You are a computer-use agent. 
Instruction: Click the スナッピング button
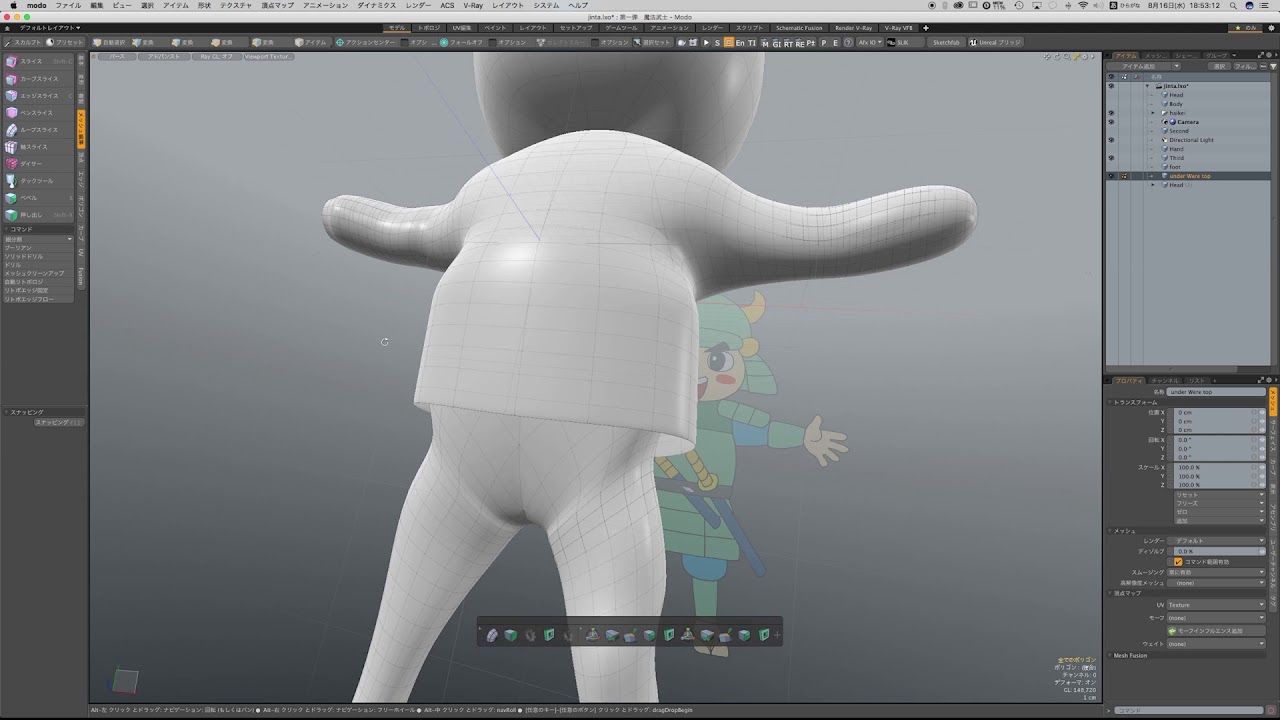click(x=59, y=423)
